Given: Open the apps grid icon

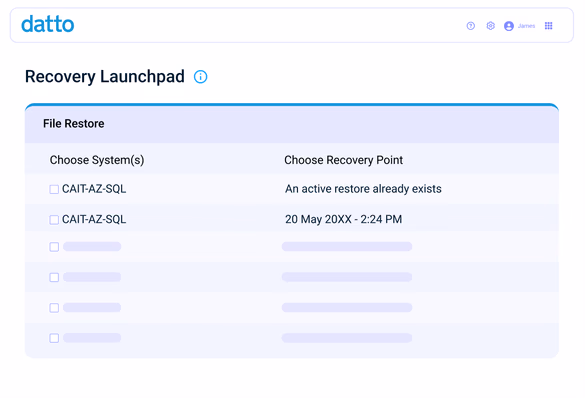Looking at the screenshot, I should tap(548, 26).
